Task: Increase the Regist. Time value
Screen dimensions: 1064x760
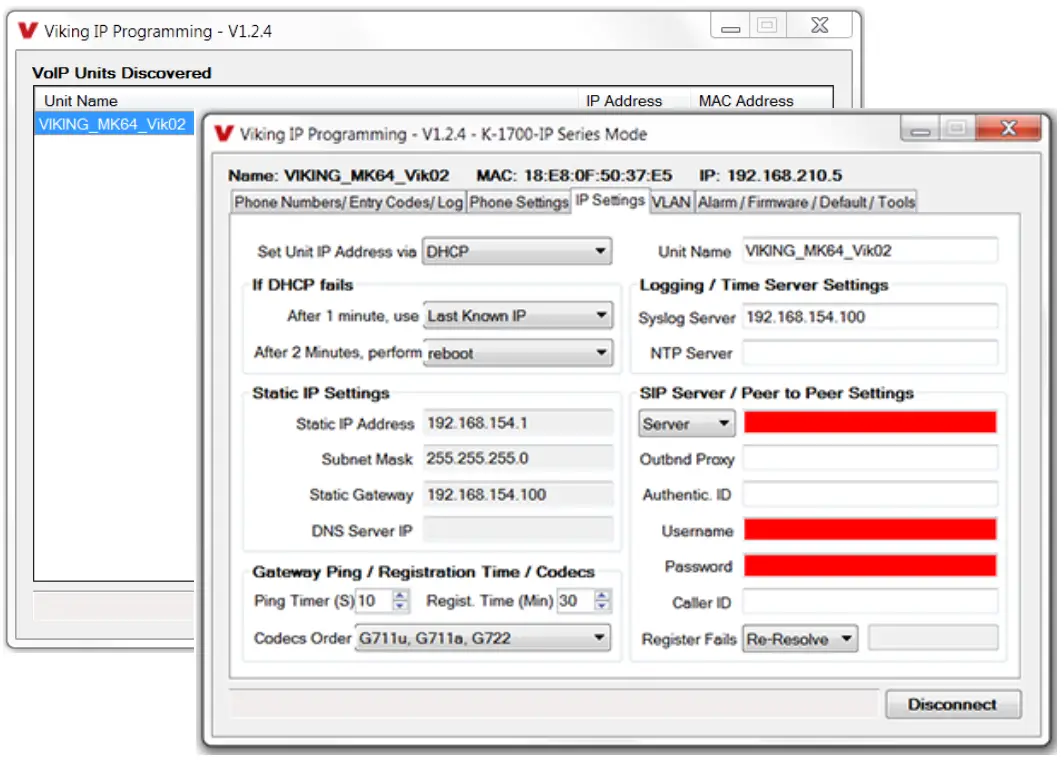Action: coord(602,594)
